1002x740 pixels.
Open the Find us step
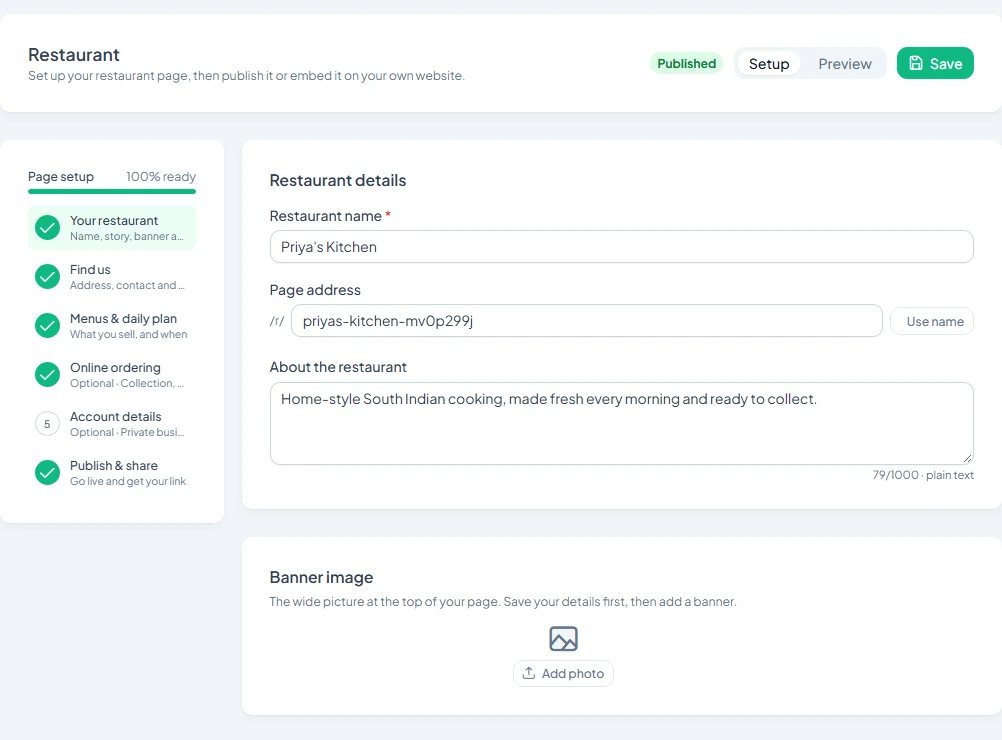click(x=112, y=277)
